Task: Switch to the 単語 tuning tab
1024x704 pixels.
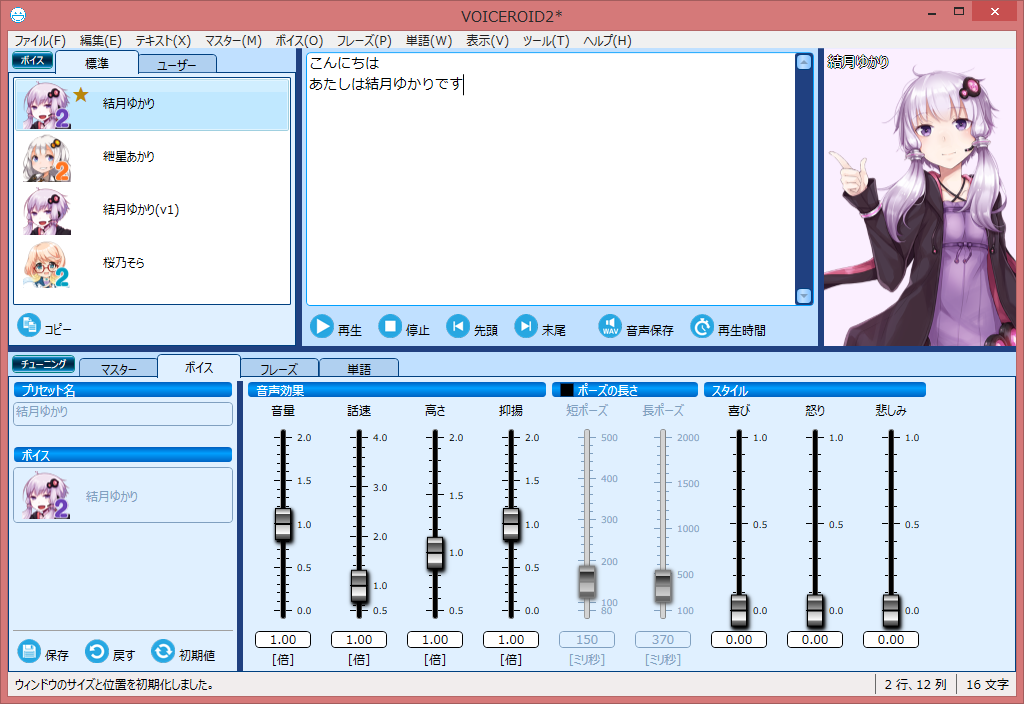Action: click(x=359, y=369)
